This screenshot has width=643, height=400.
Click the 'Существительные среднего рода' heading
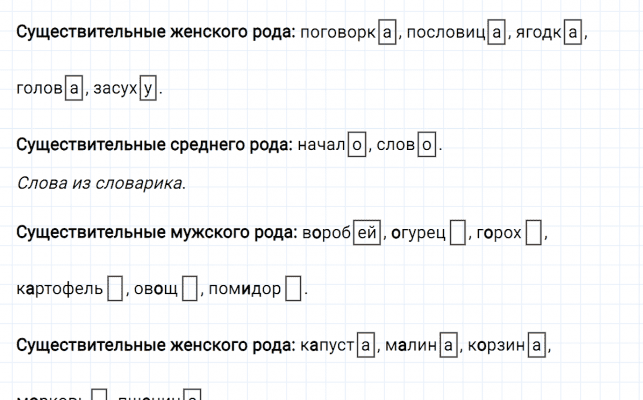tap(155, 145)
